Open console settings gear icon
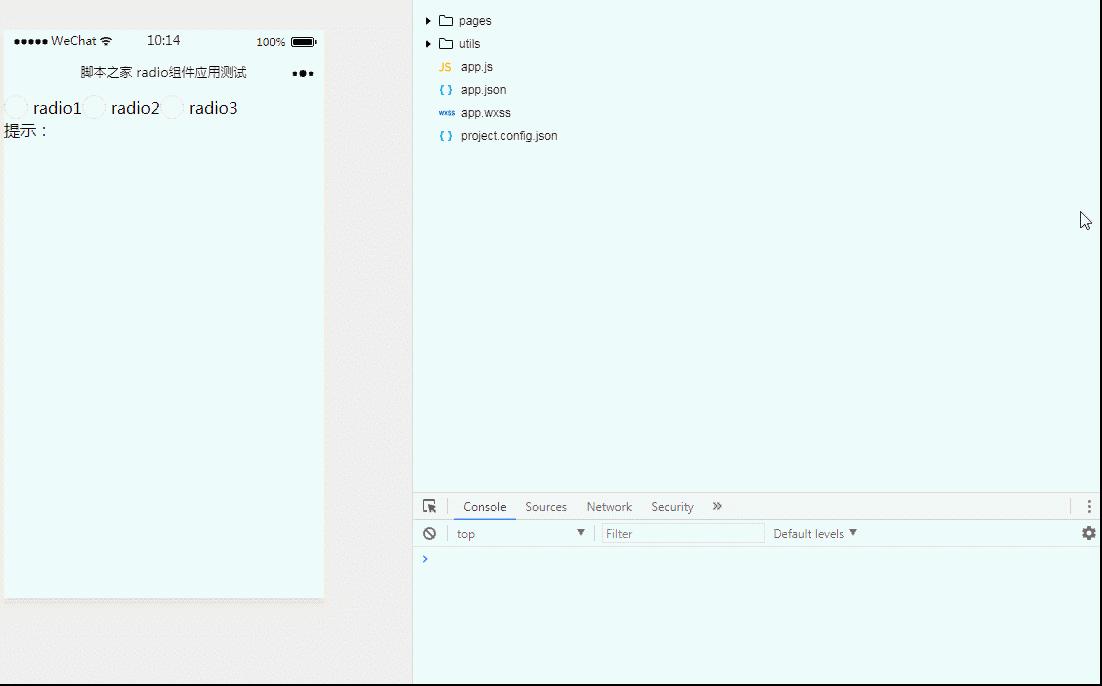This screenshot has width=1102, height=686. tap(1088, 534)
